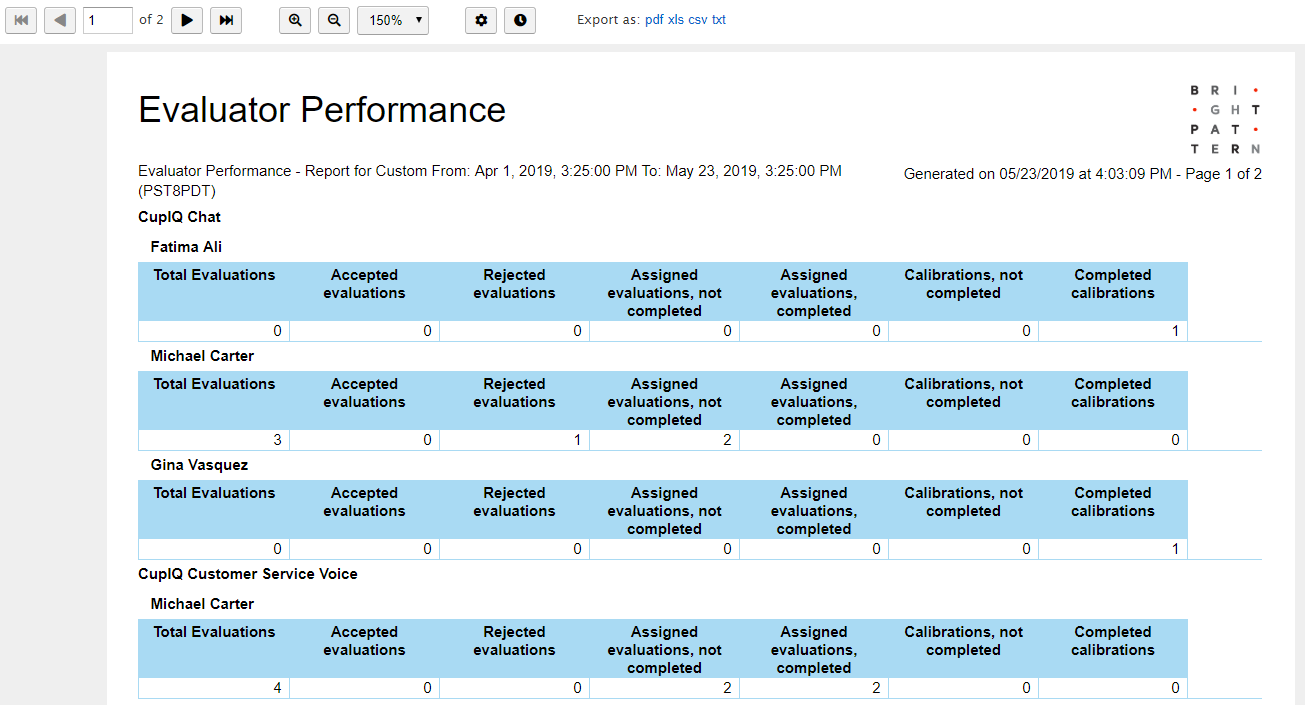This screenshot has width=1305, height=705.
Task: Jump to the last report page
Action: pyautogui.click(x=226, y=20)
